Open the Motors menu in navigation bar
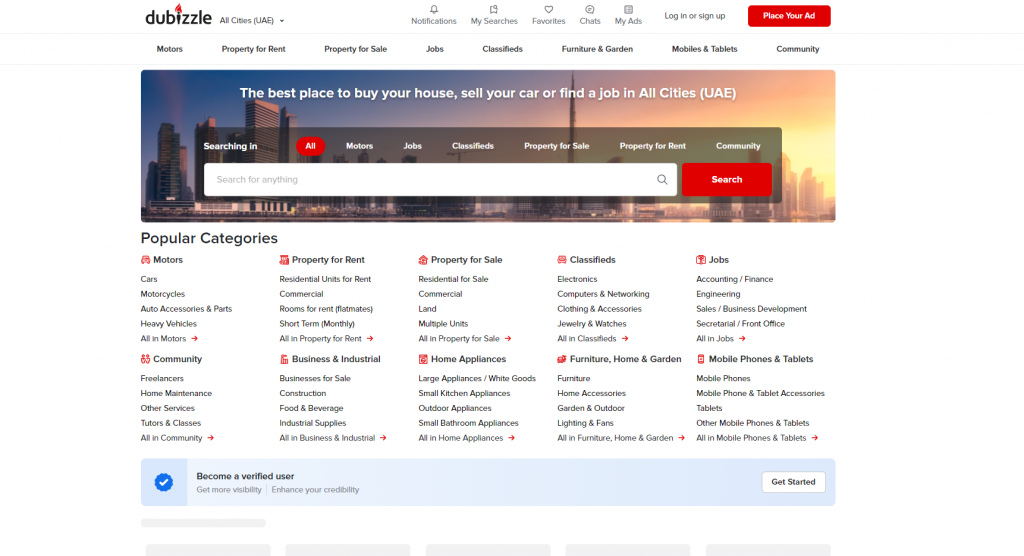1024x556 pixels. point(170,49)
